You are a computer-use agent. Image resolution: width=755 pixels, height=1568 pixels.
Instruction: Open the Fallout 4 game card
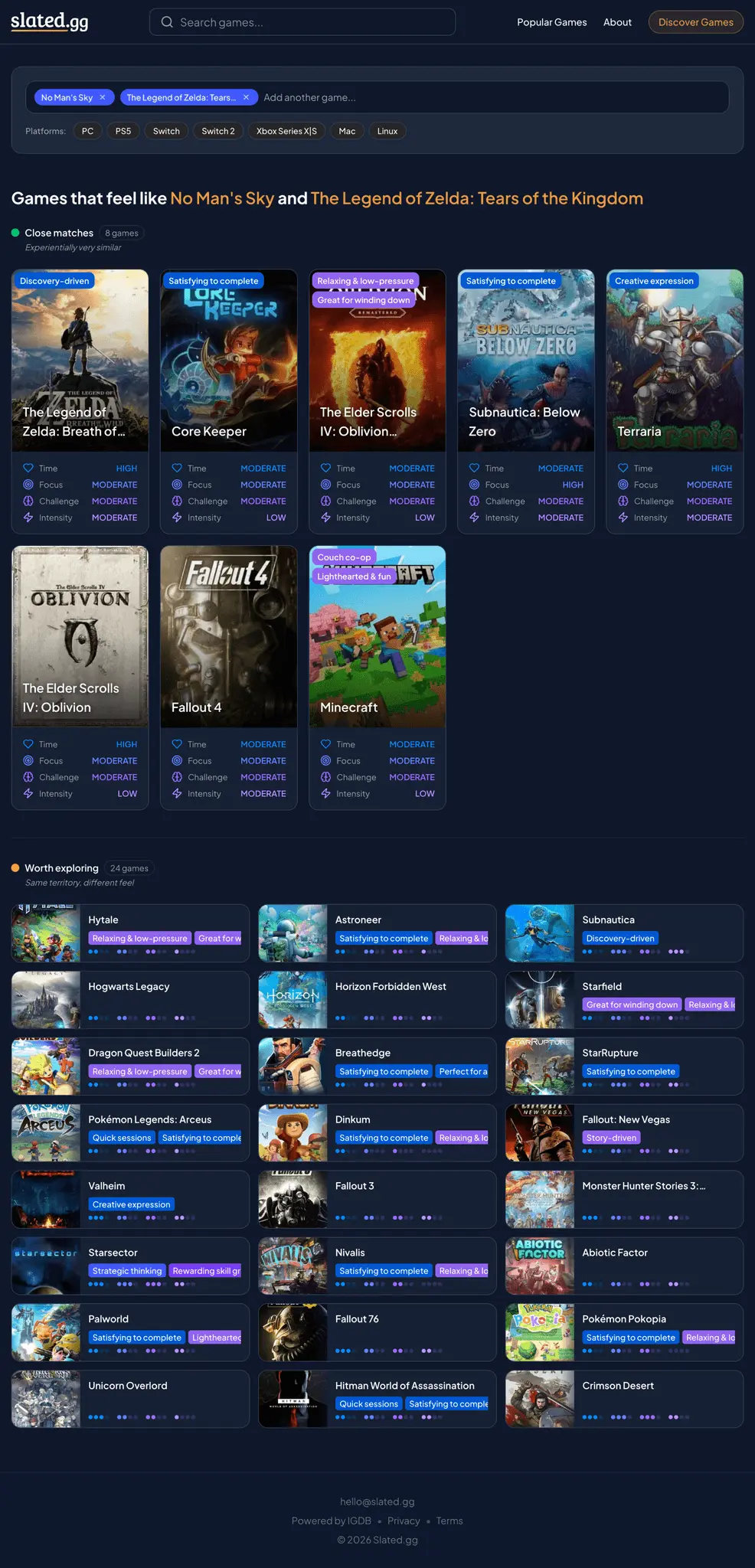(x=229, y=678)
